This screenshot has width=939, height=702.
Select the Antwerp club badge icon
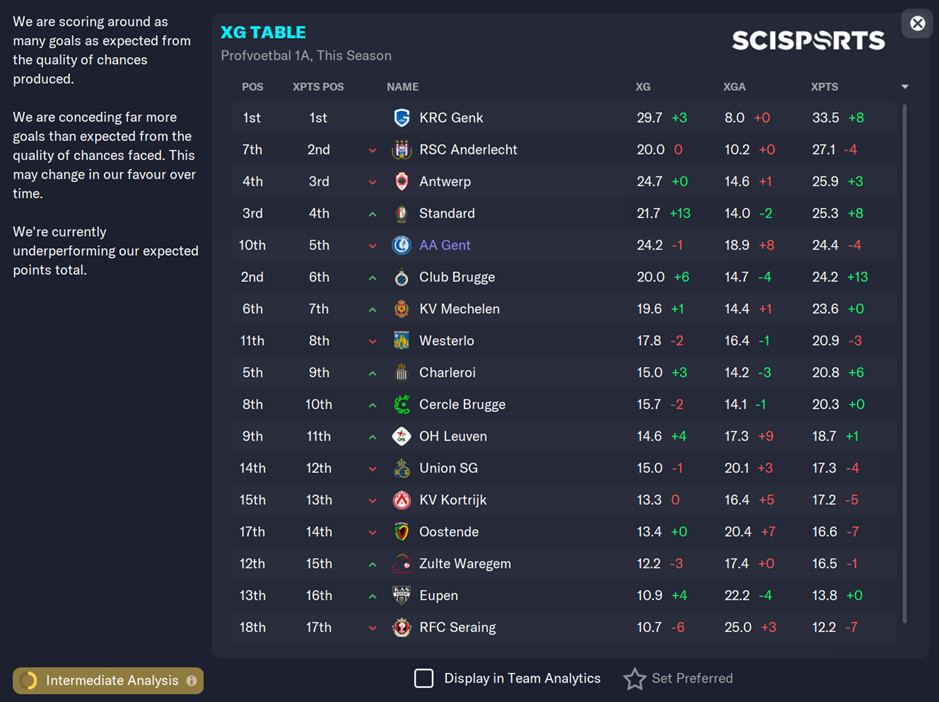(401, 181)
